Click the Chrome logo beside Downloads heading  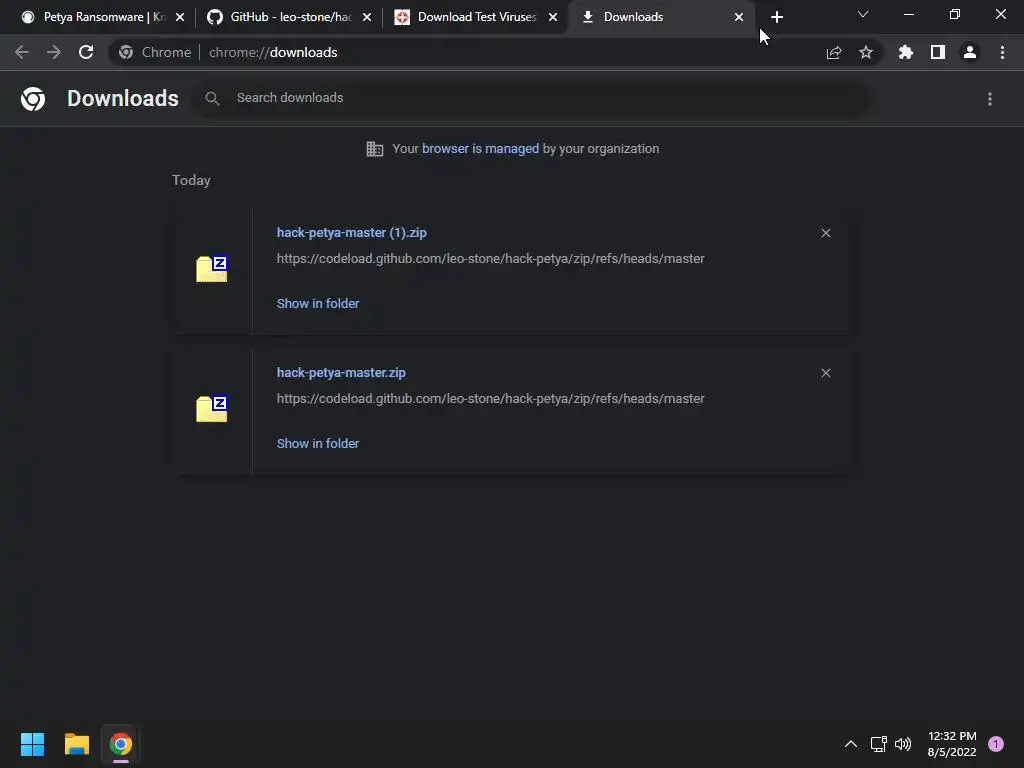[33, 99]
